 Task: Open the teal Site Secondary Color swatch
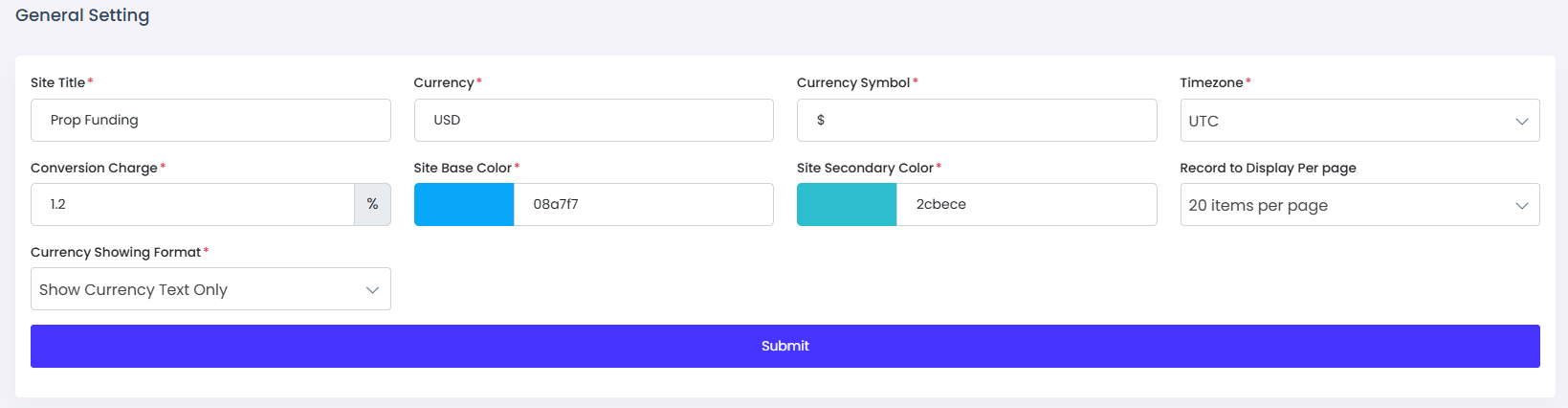[847, 204]
